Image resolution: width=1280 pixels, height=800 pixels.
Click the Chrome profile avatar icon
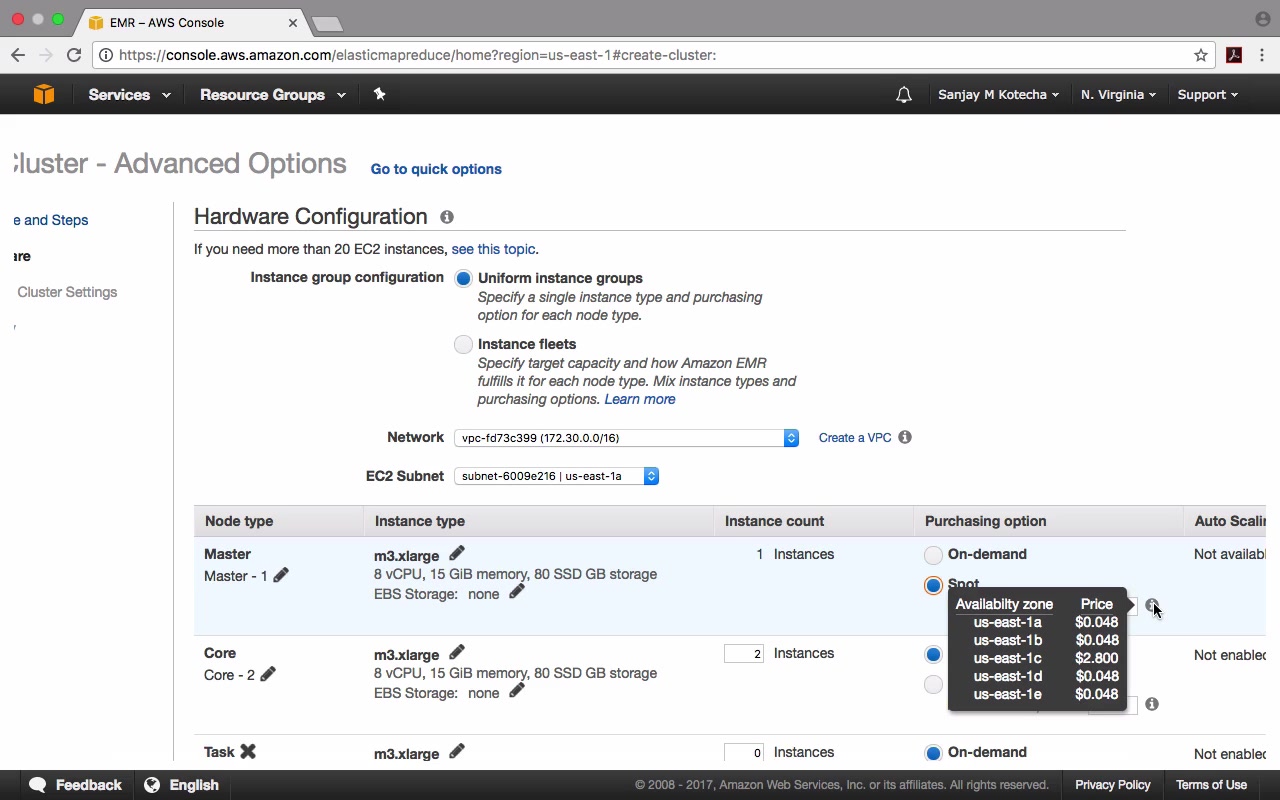click(x=1262, y=19)
